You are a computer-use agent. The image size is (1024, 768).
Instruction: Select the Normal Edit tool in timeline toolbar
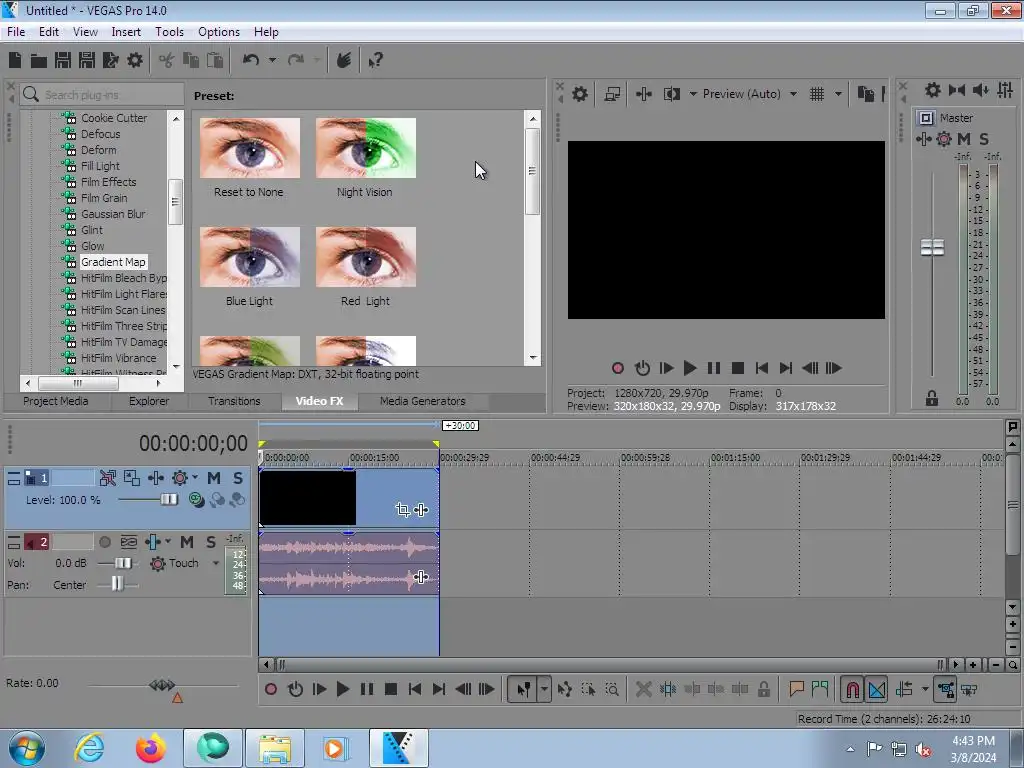pos(524,689)
